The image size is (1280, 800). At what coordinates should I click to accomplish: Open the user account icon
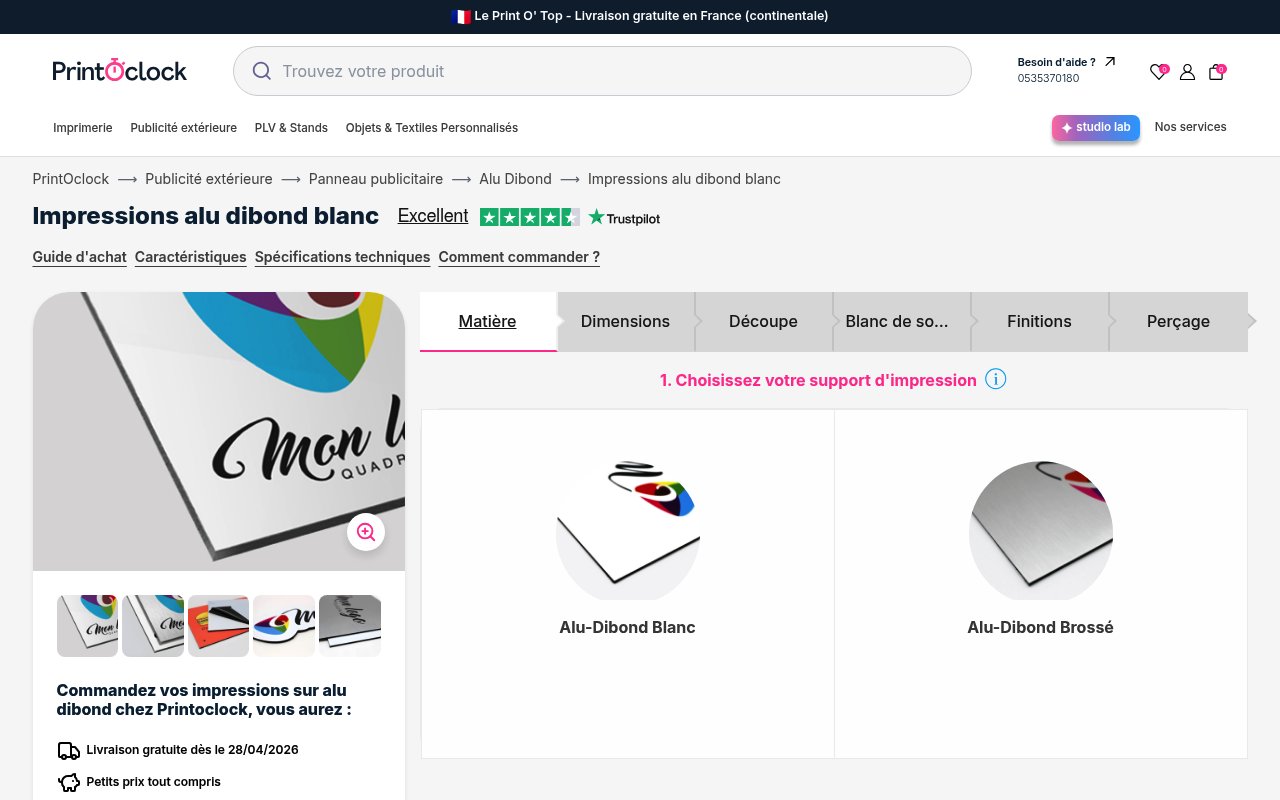[1187, 72]
